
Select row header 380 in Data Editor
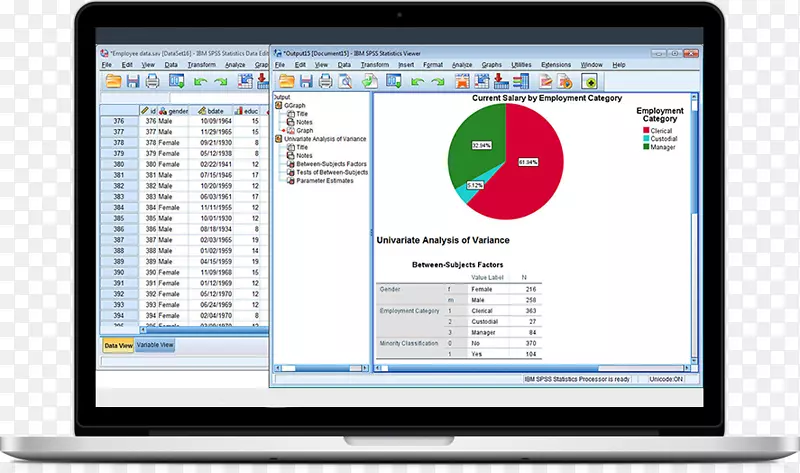pyautogui.click(x=119, y=164)
